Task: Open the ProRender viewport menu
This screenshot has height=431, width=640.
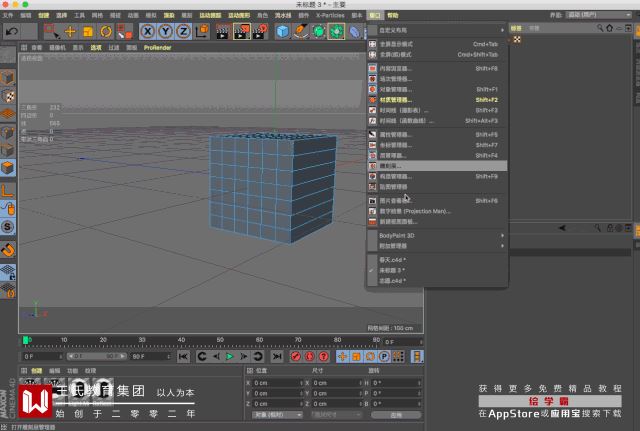Action: coord(157,48)
